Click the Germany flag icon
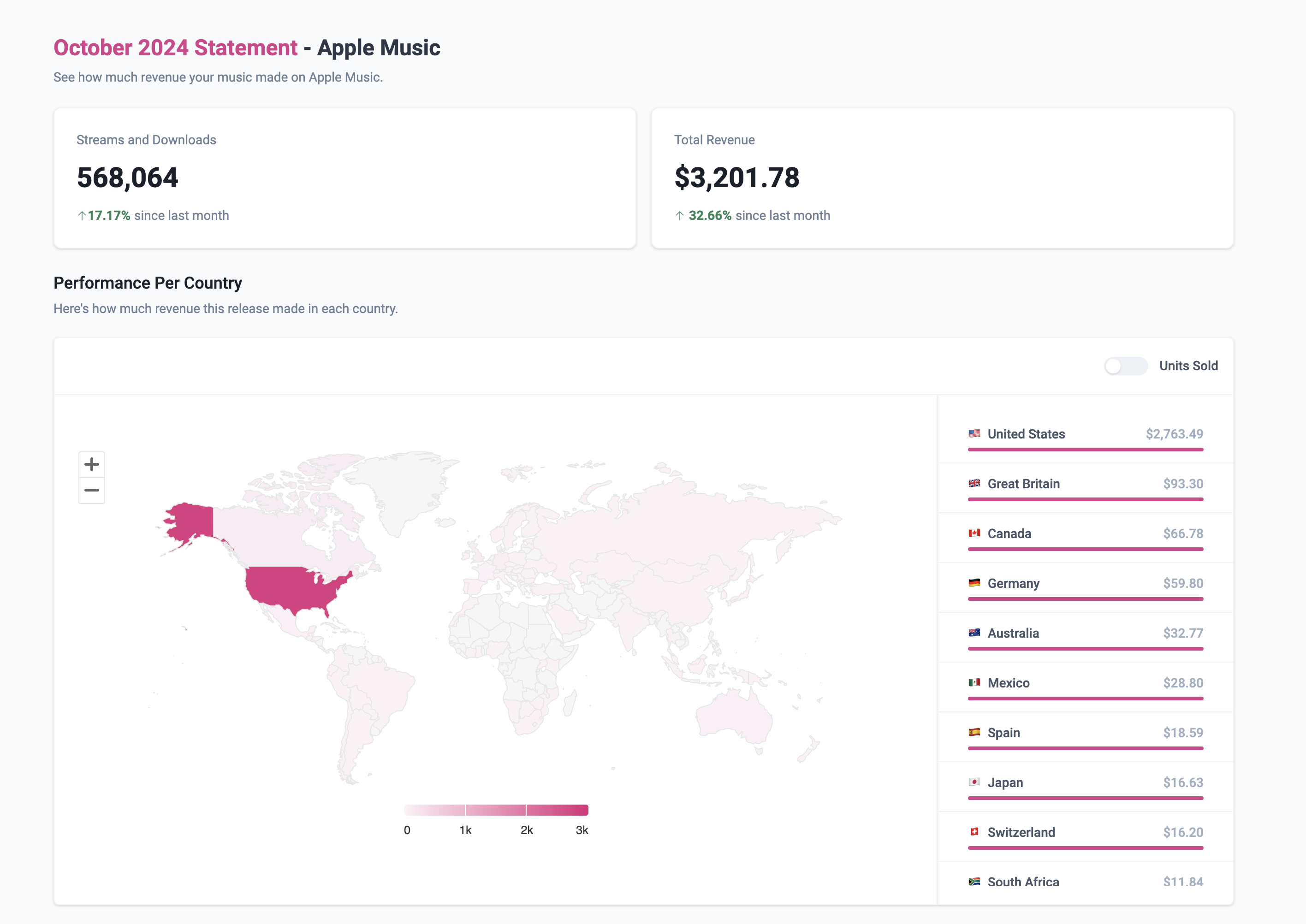 pos(974,583)
